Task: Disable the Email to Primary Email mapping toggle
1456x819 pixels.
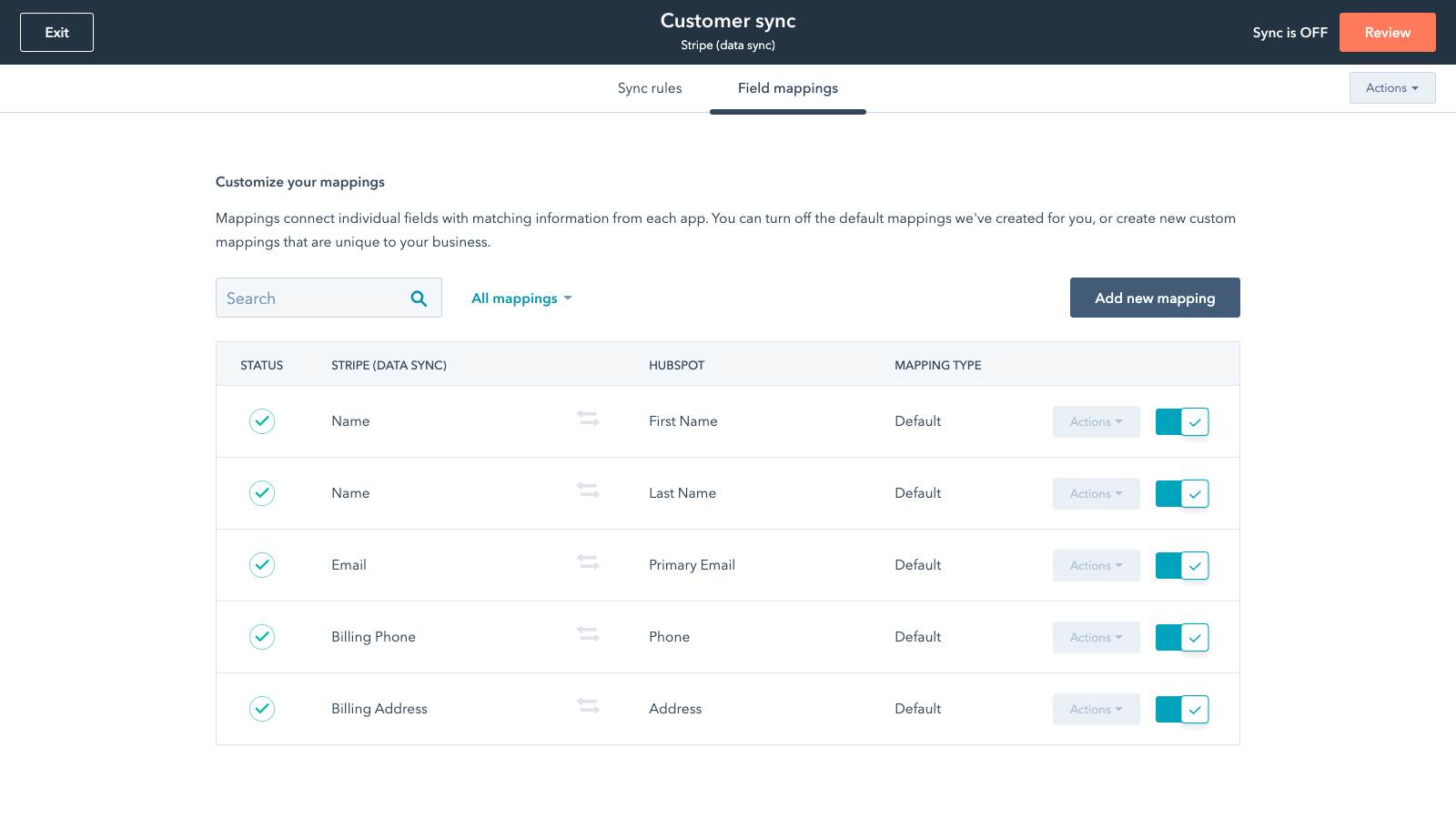Action: [1181, 565]
